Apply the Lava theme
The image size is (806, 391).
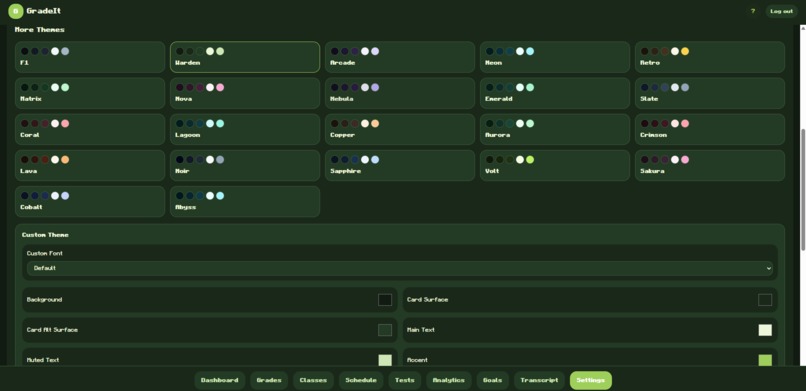coord(90,165)
